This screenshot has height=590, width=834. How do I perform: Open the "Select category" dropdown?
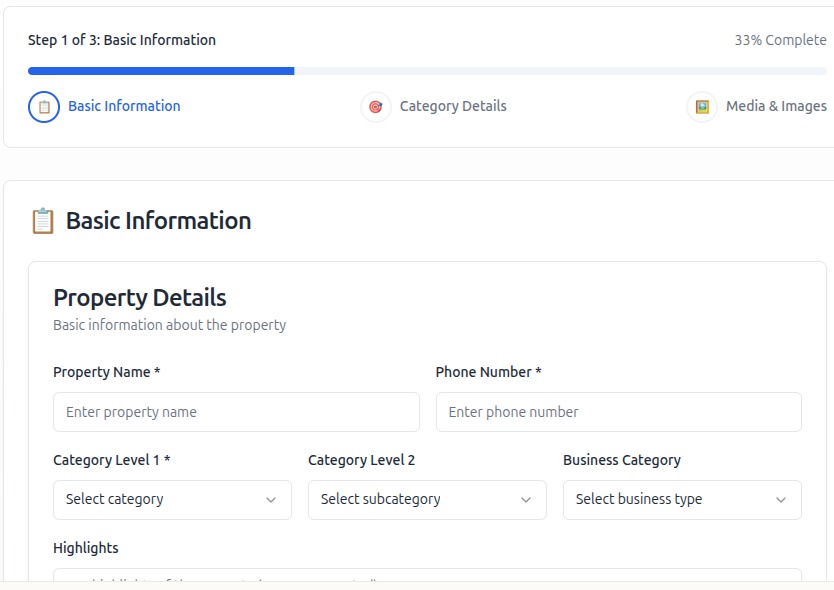point(160,500)
